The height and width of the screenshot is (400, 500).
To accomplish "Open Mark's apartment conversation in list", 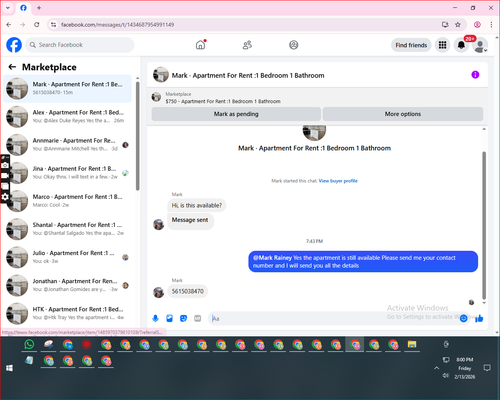I will coord(68,88).
